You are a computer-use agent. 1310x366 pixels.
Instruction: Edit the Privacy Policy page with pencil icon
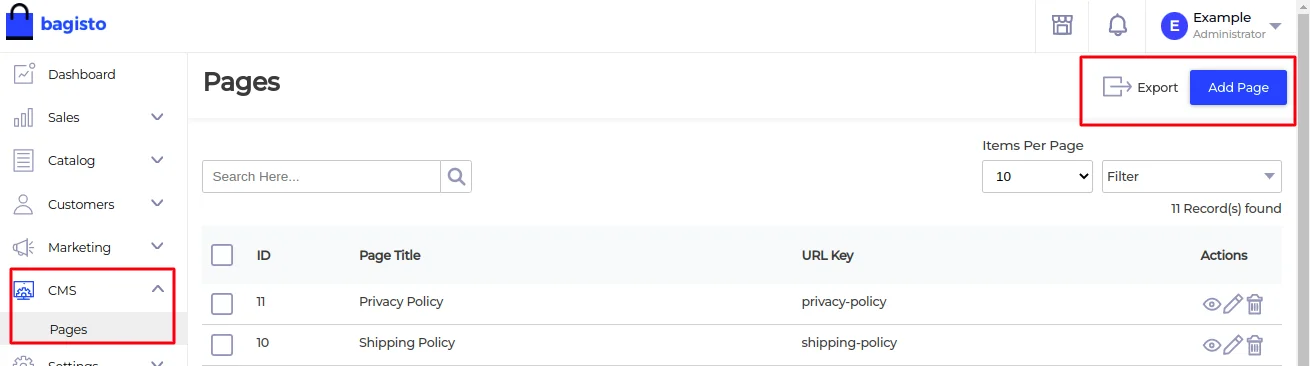(x=1233, y=304)
